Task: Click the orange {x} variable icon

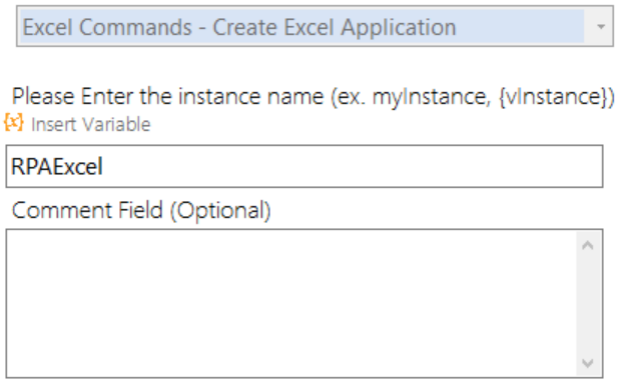Action: pyautogui.click(x=14, y=123)
